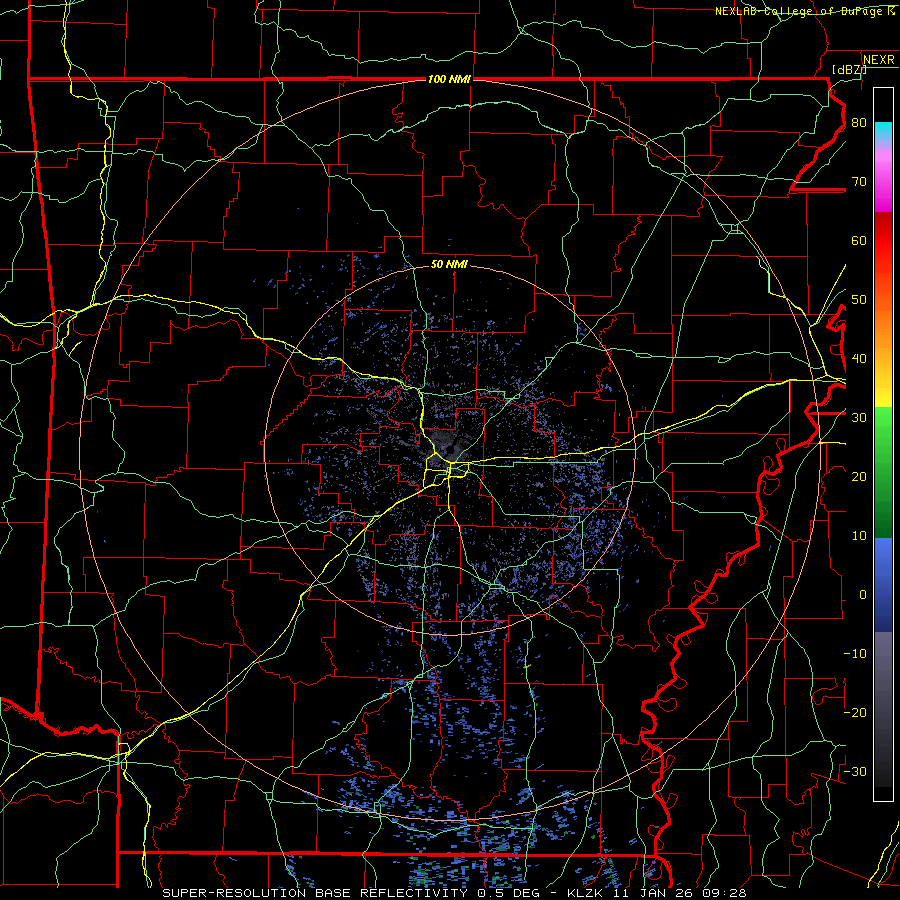Click the -30 value on the dBZ scale
Image resolution: width=900 pixels, height=900 pixels.
click(x=855, y=772)
